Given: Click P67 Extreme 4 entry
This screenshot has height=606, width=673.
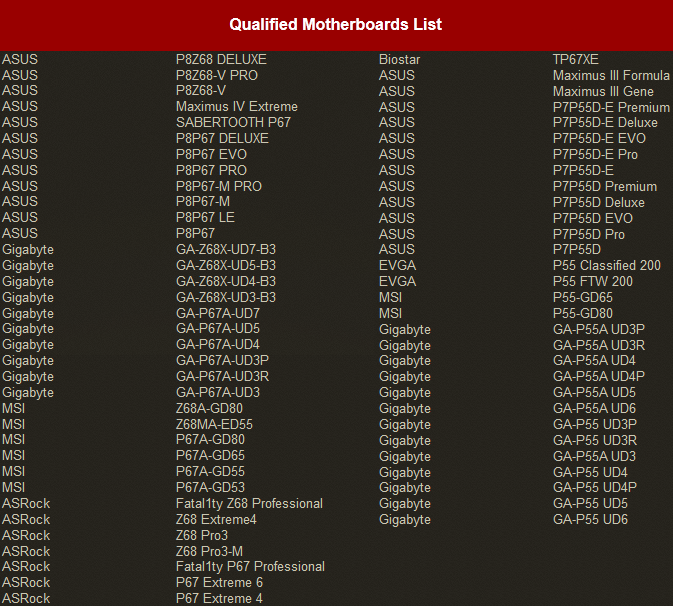Looking at the screenshot, I should (x=219, y=598).
